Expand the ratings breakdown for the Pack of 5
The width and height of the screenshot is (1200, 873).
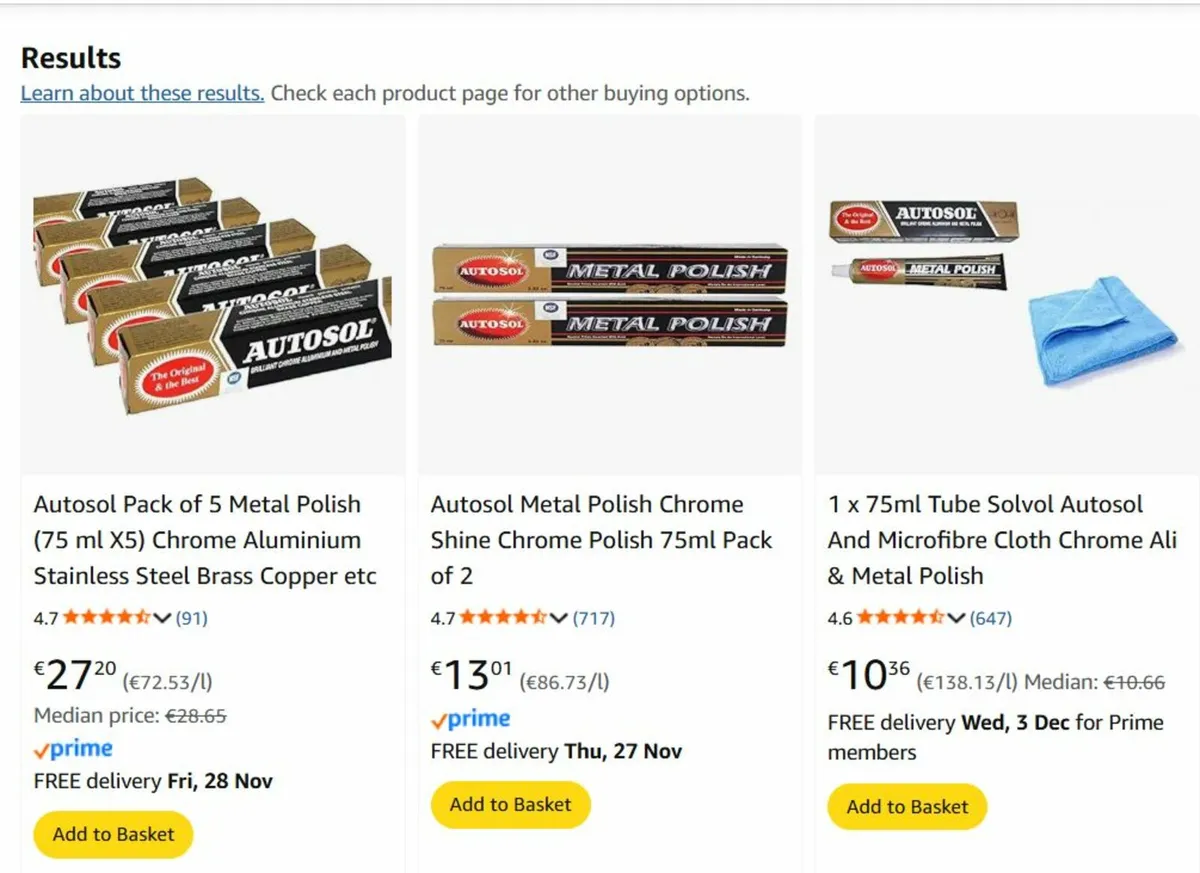[163, 618]
